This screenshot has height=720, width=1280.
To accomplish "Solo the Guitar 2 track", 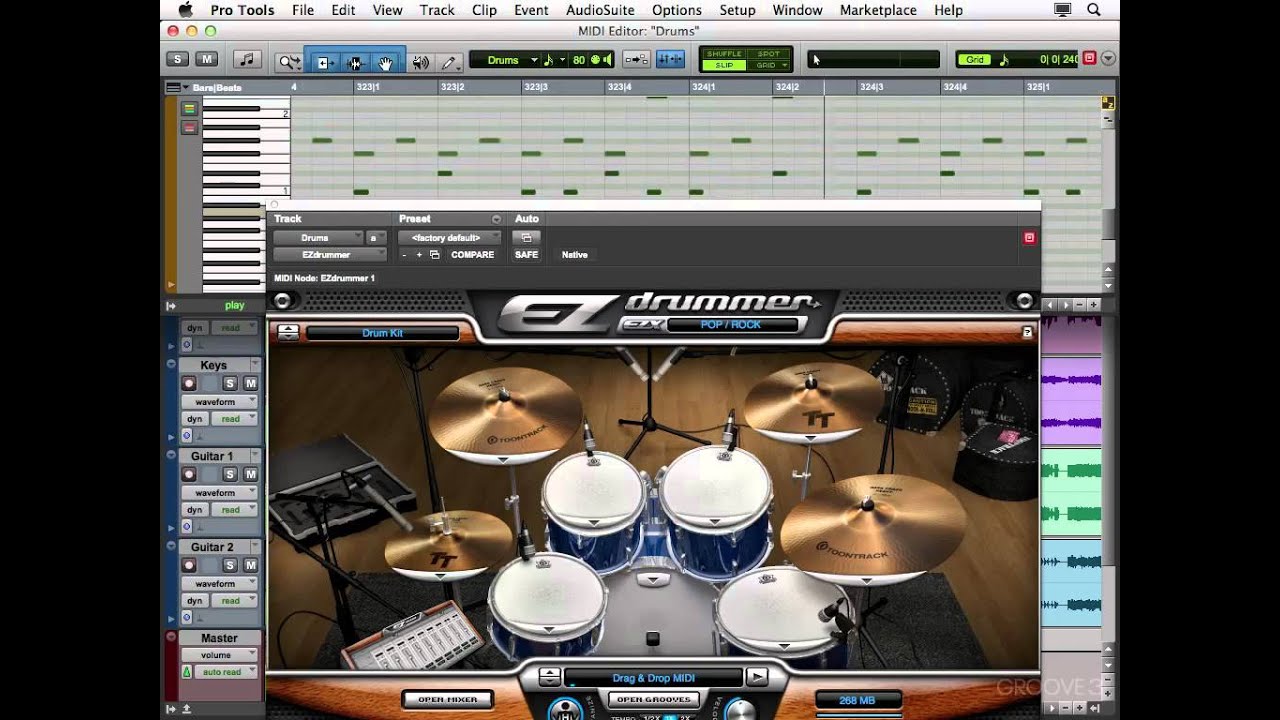I will [x=229, y=565].
